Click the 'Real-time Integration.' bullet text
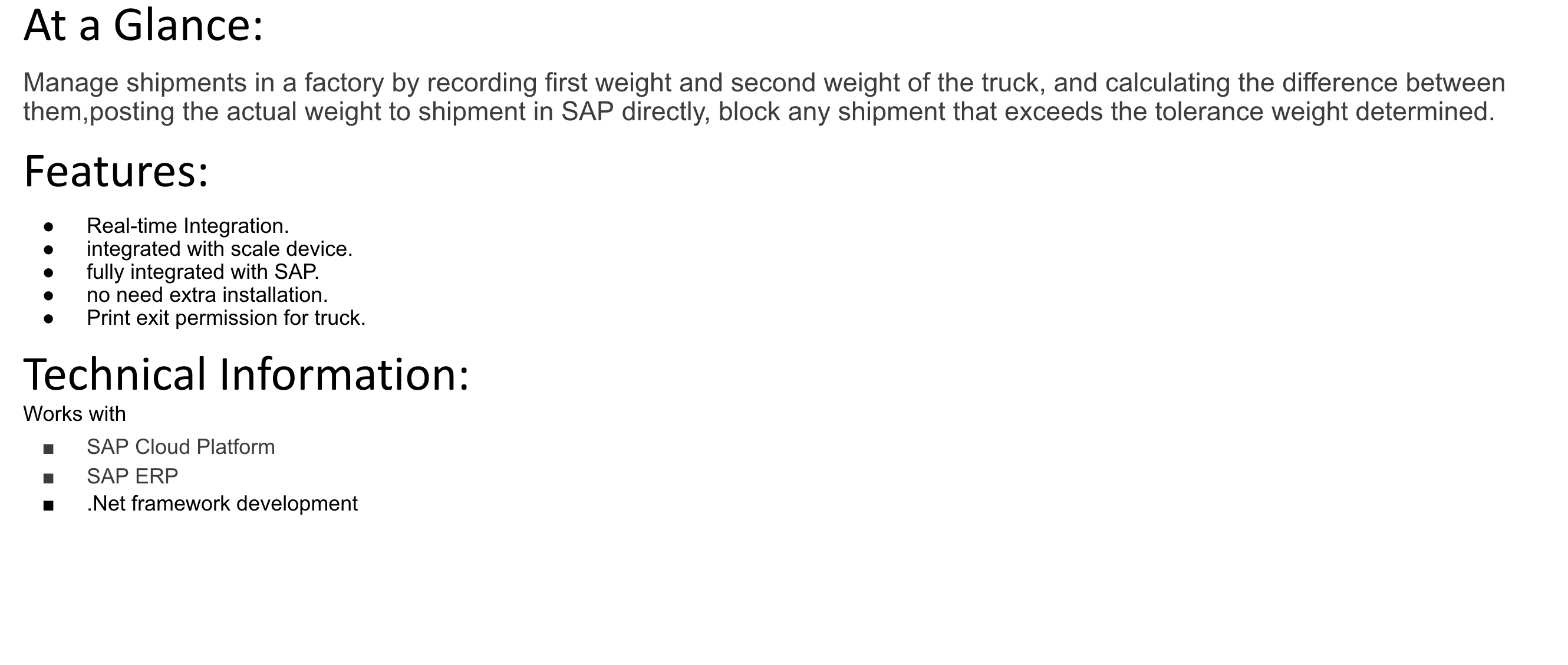 point(187,226)
